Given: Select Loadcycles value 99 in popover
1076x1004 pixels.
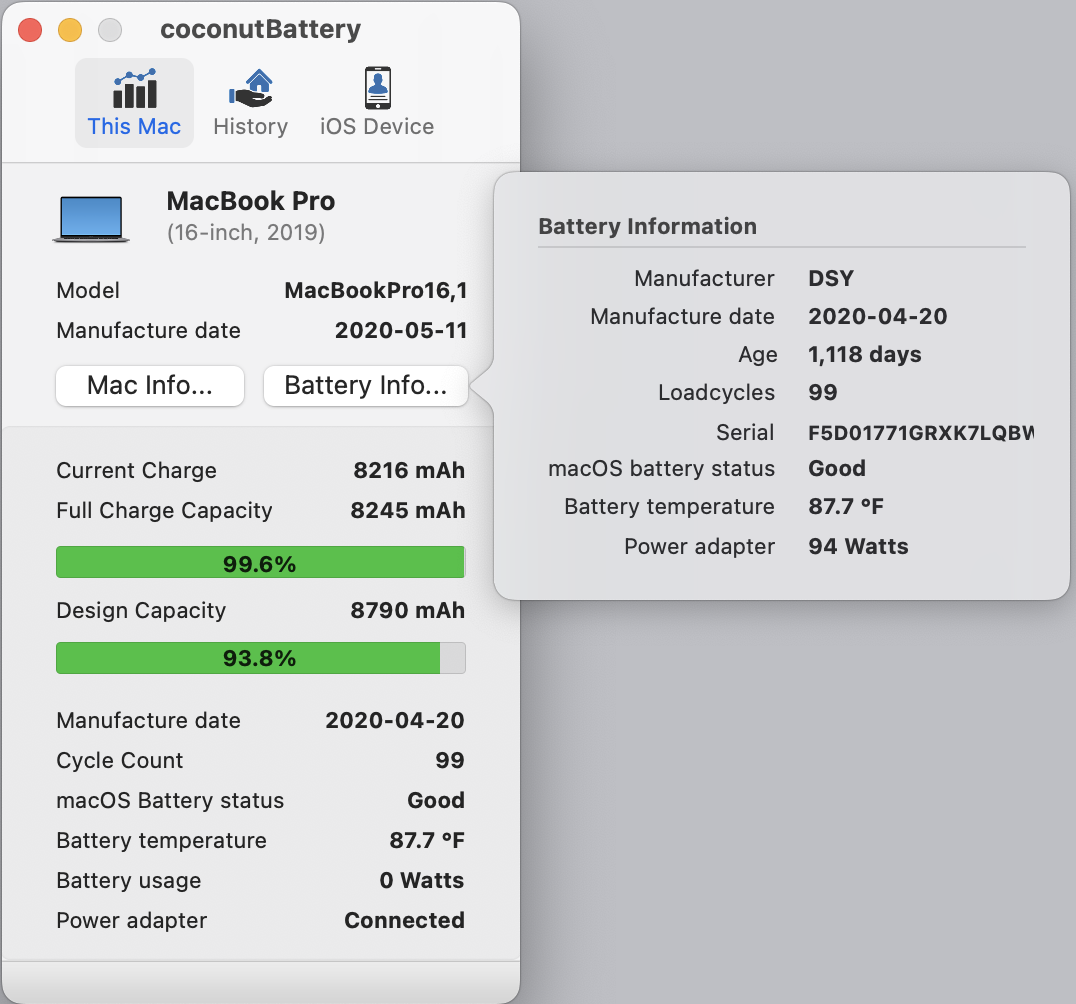Looking at the screenshot, I should pyautogui.click(x=823, y=393).
